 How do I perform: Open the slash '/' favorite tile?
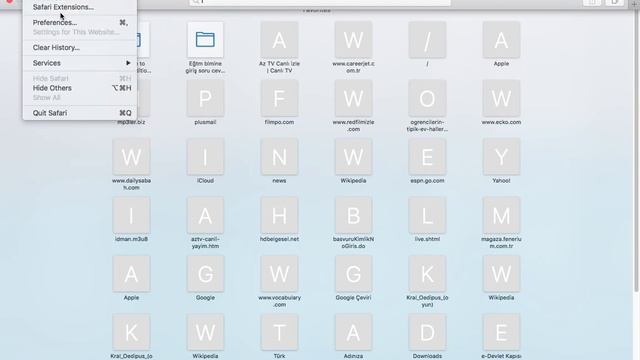pos(427,40)
